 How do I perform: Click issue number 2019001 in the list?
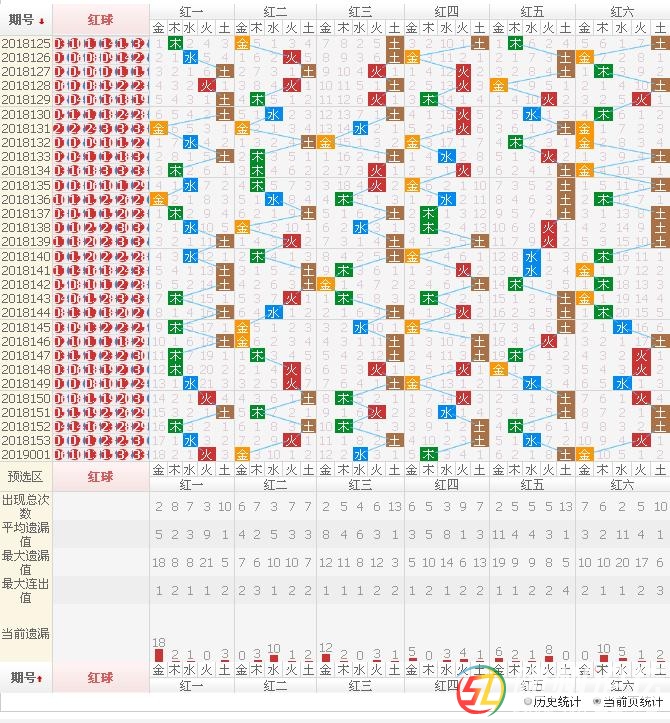point(25,454)
